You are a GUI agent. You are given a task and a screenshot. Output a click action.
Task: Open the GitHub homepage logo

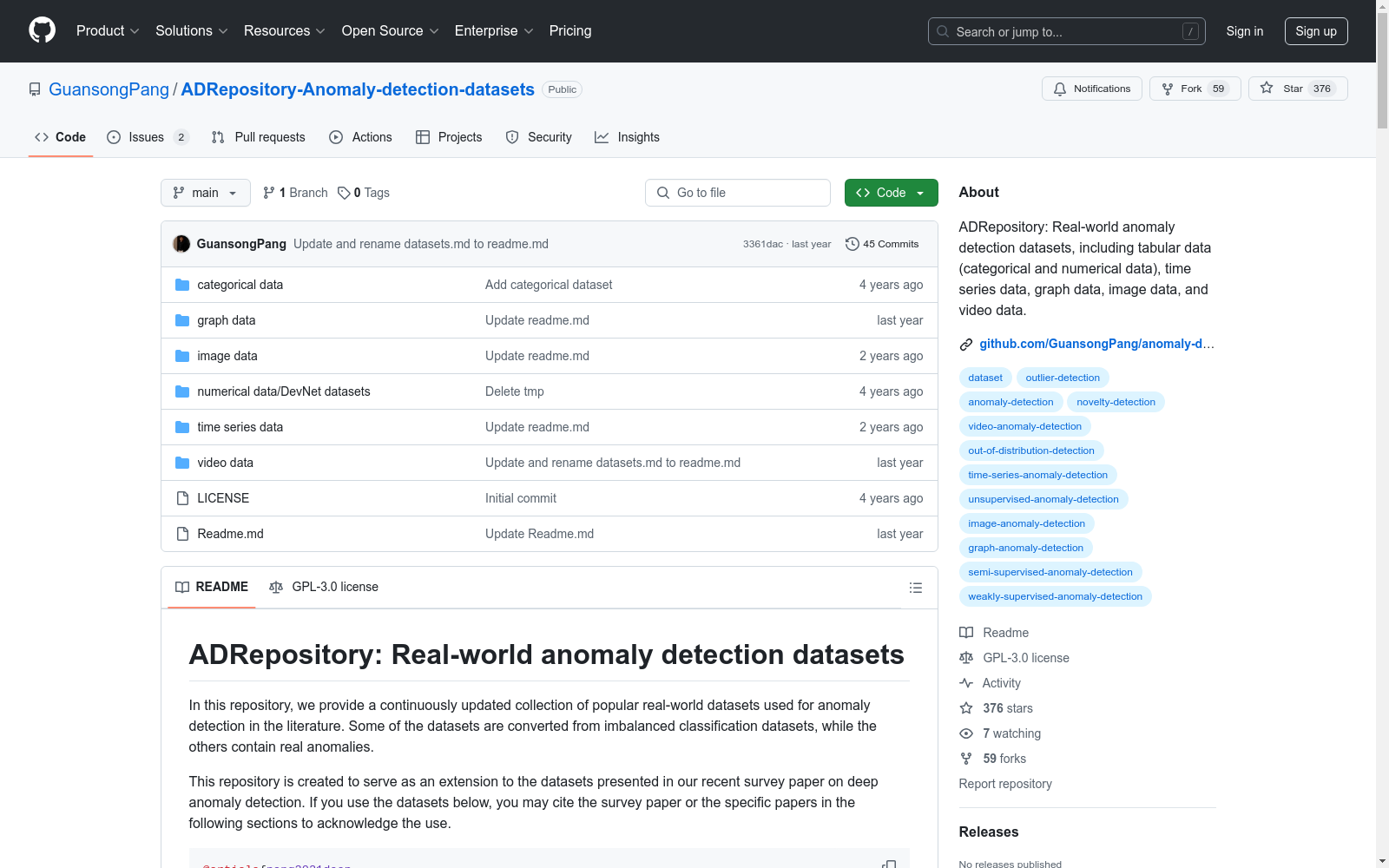coord(42,30)
